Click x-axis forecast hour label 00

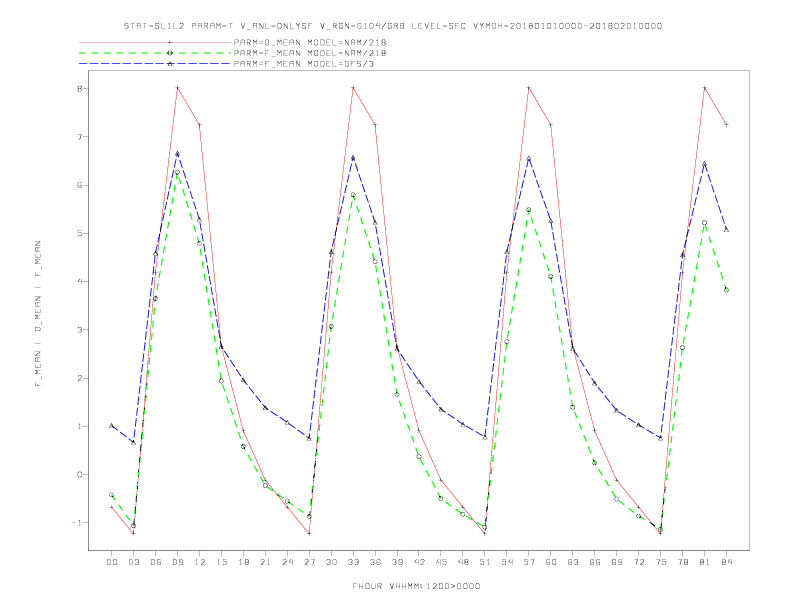click(112, 562)
